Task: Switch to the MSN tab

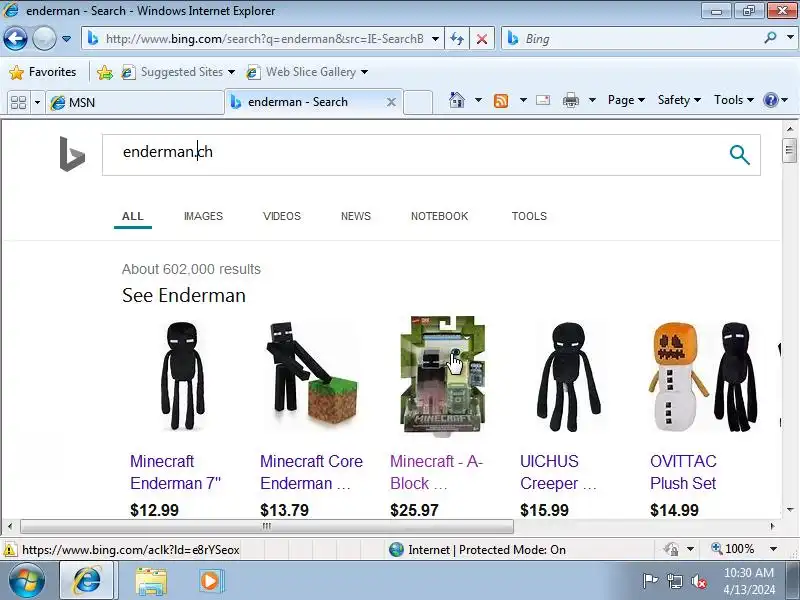Action: [x=135, y=103]
